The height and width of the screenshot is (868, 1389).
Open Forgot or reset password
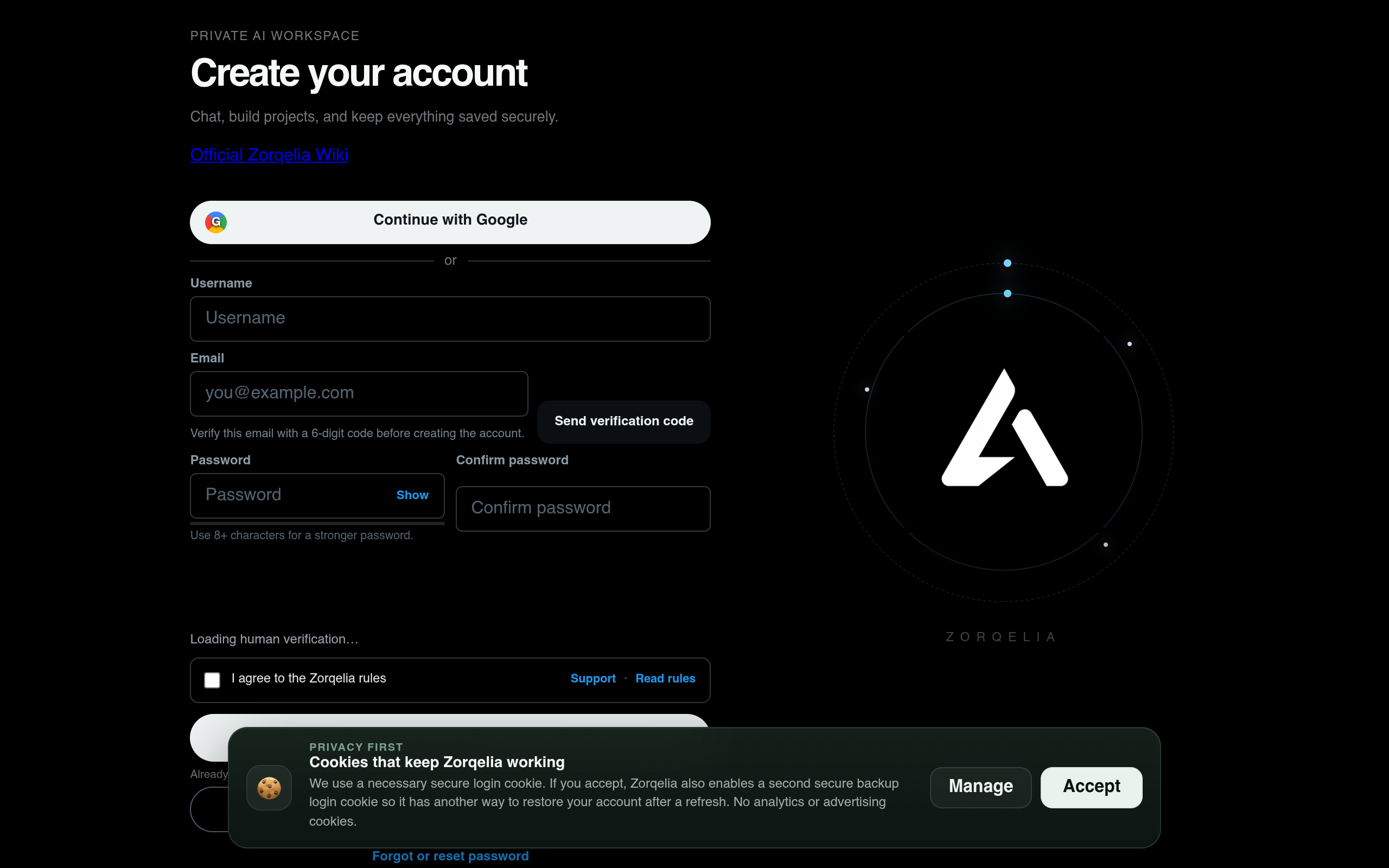(x=450, y=856)
